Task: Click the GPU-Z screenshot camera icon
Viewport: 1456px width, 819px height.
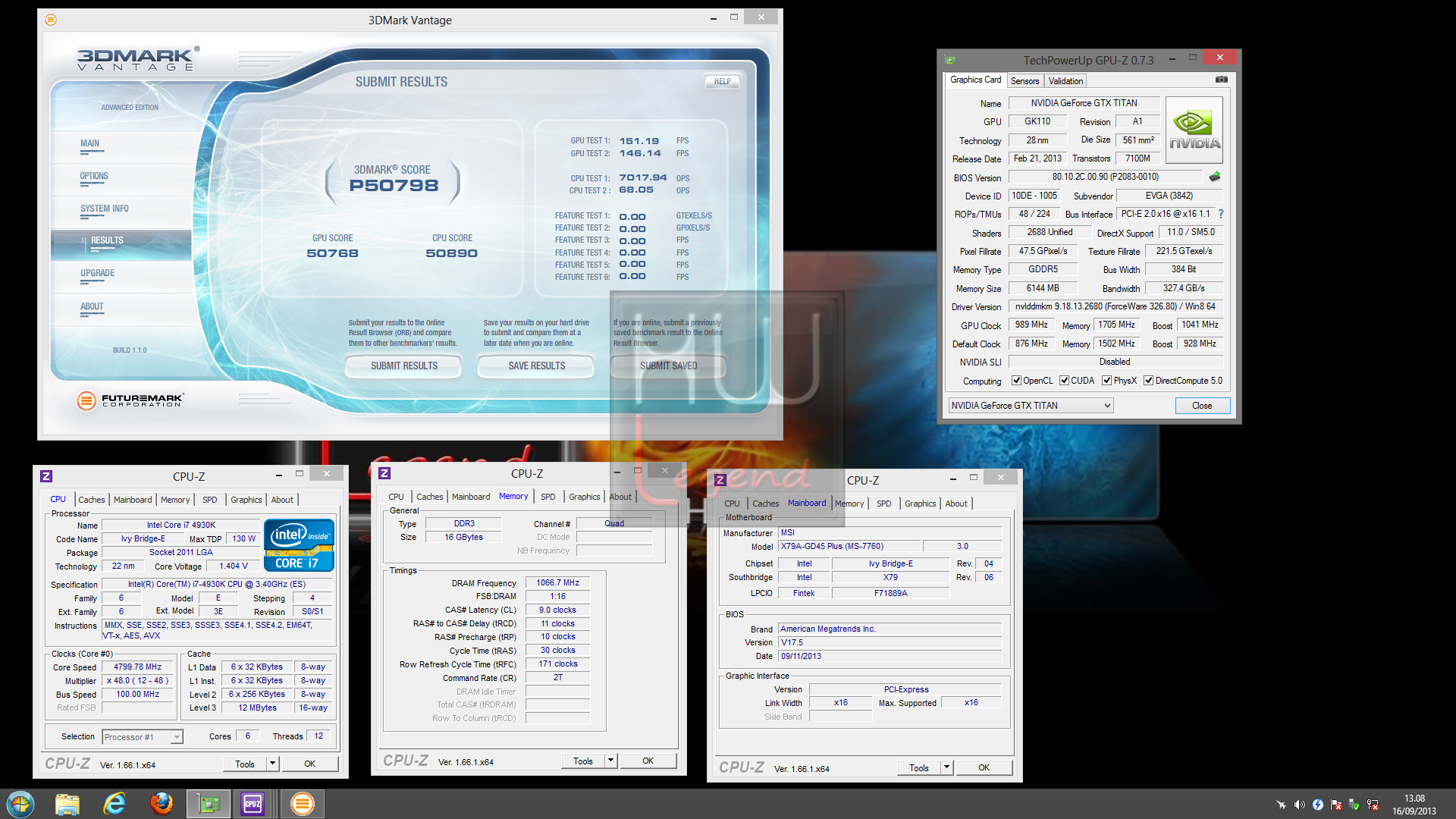Action: click(x=1221, y=80)
